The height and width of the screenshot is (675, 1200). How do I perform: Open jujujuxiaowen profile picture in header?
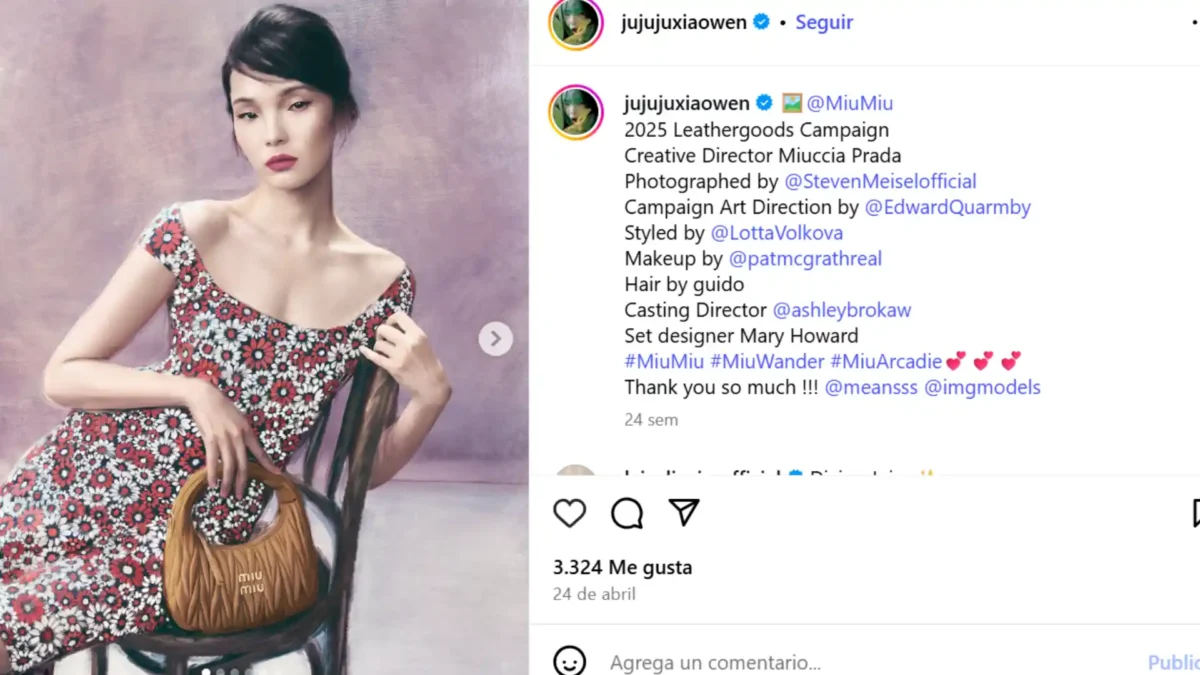click(576, 23)
